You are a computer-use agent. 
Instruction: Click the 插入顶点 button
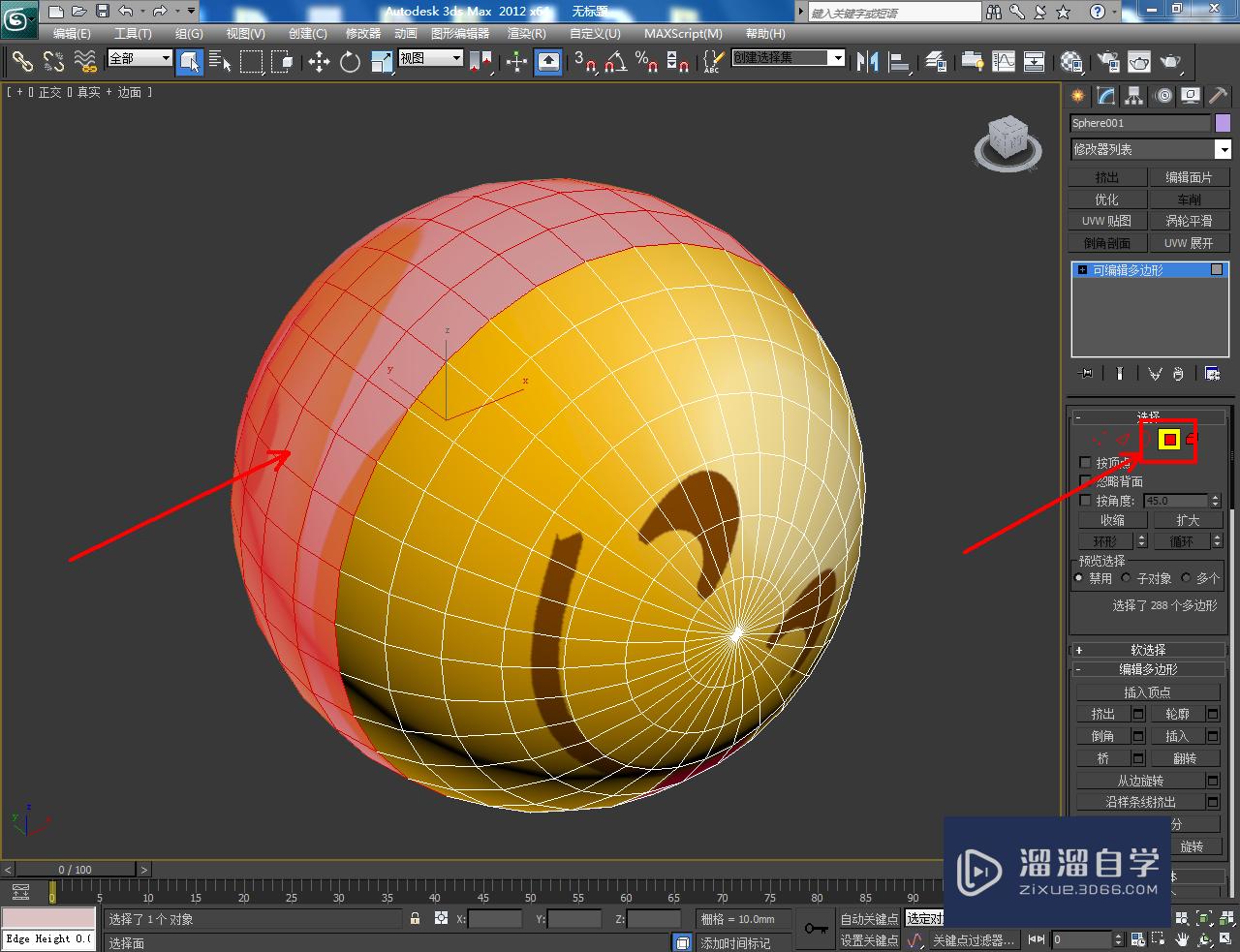(x=1148, y=692)
